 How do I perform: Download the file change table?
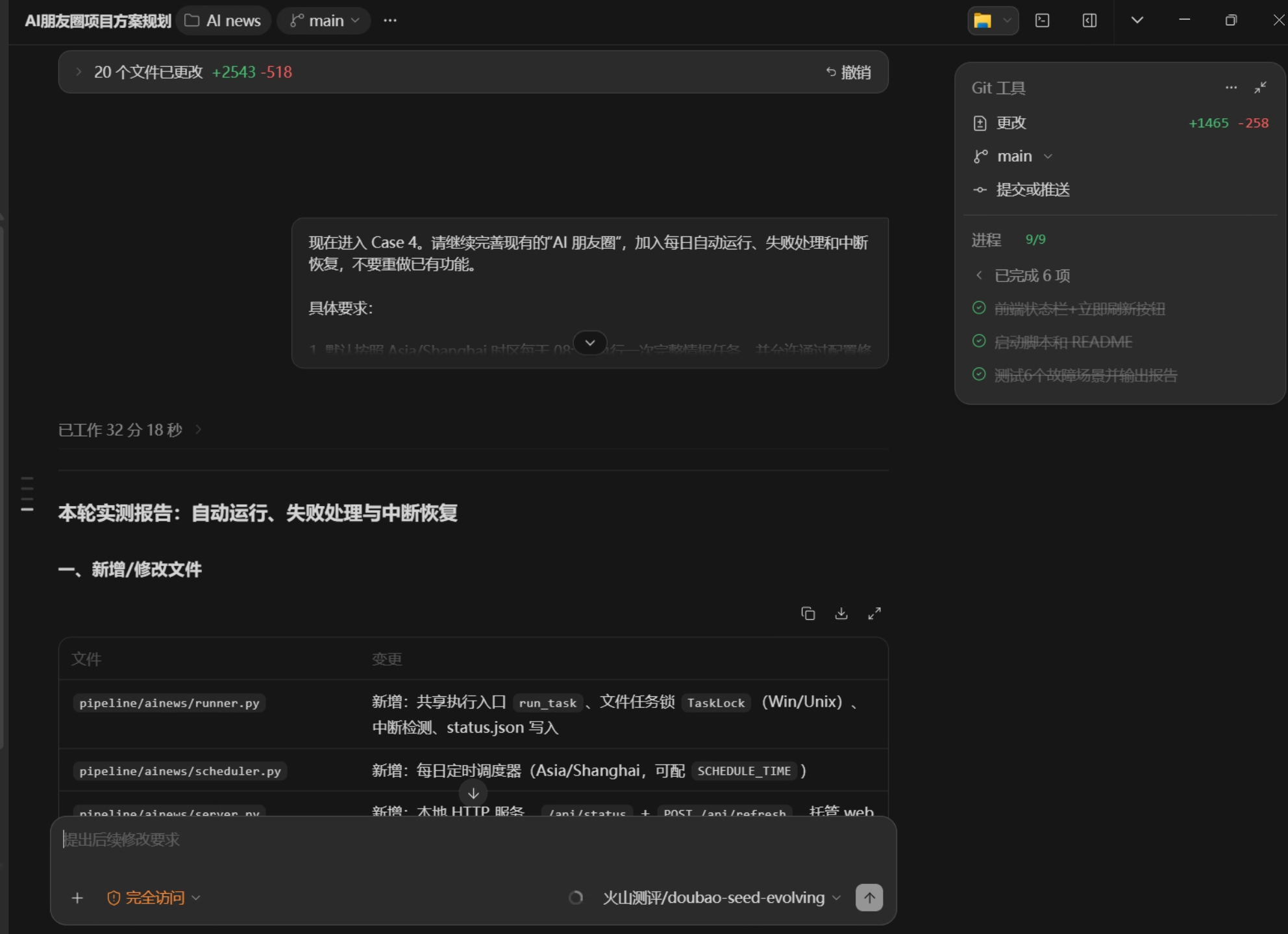(x=841, y=613)
